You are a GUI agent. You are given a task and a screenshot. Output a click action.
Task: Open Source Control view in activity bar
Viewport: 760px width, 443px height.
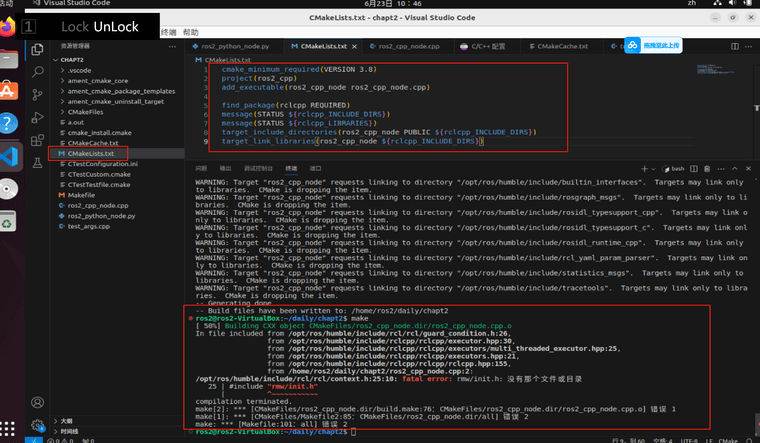(37, 95)
